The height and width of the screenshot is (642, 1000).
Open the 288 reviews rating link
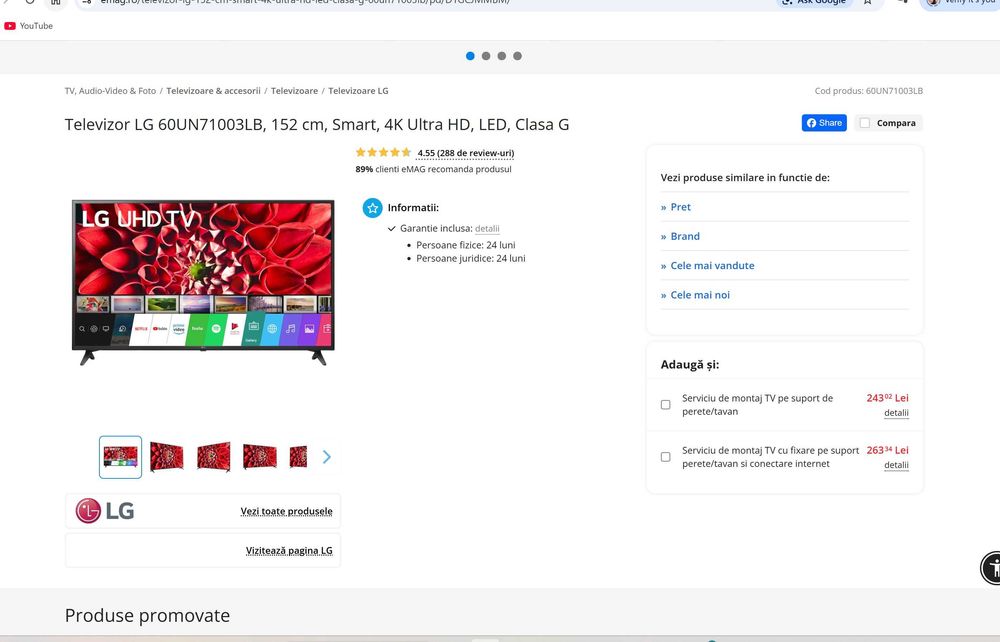pyautogui.click(x=466, y=153)
